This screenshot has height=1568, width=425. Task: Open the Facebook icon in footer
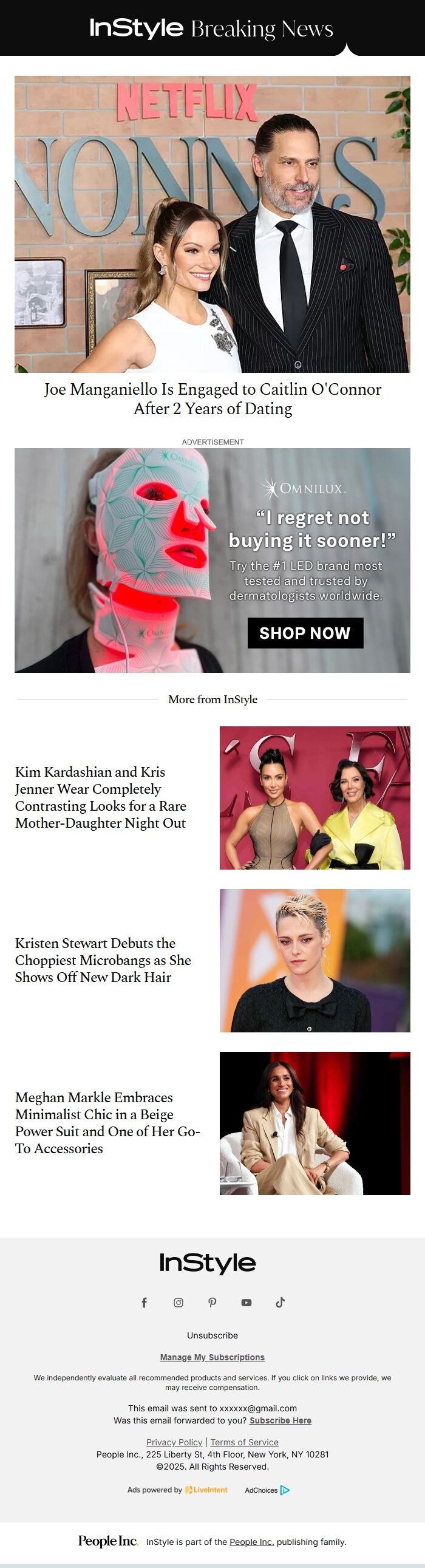(144, 1302)
